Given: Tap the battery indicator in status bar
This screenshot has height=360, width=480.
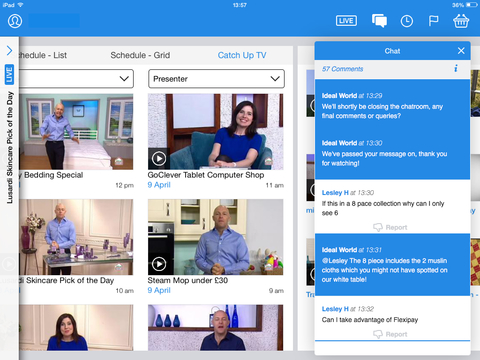Looking at the screenshot, I should pyautogui.click(x=472, y=5).
